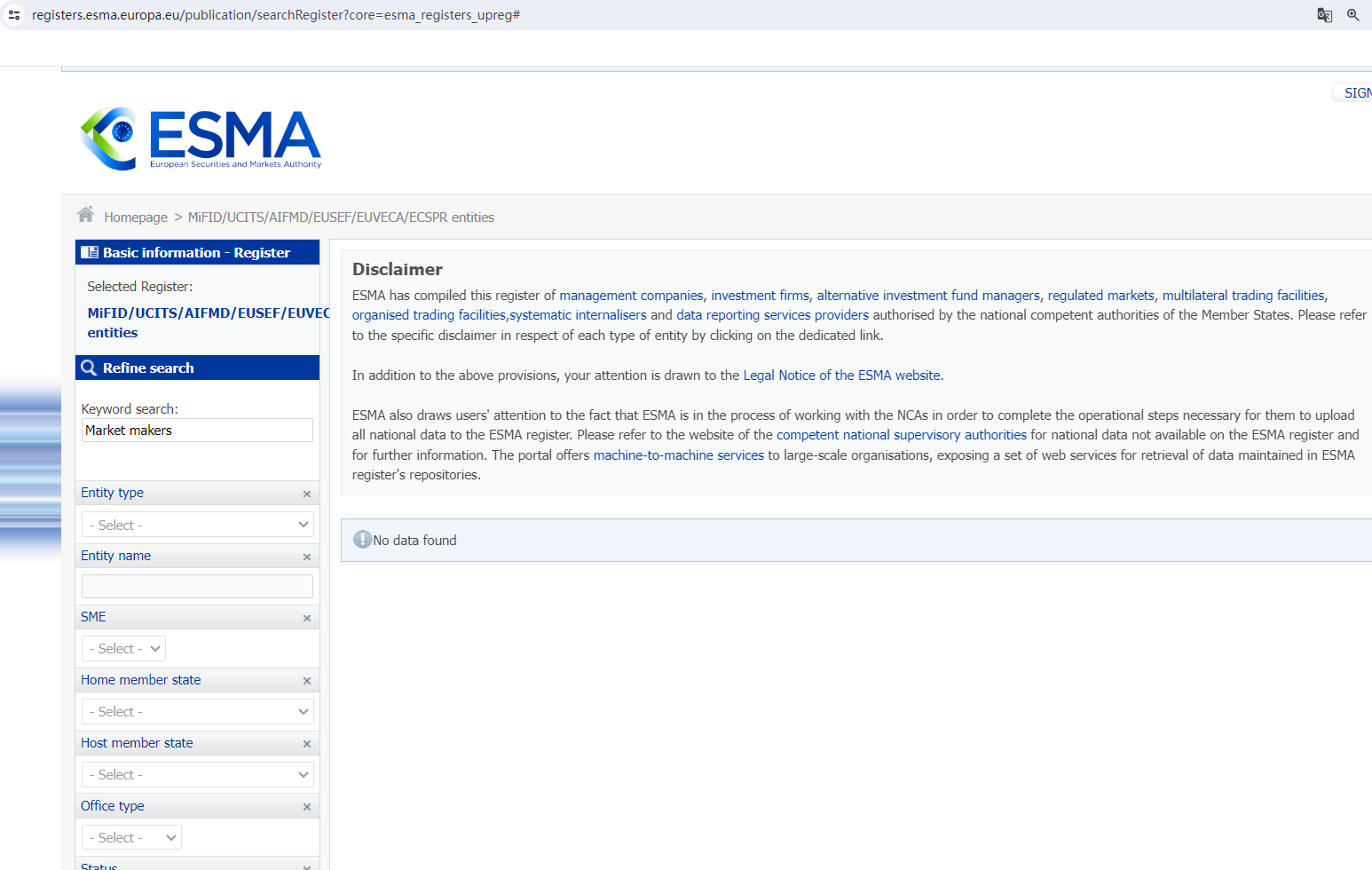Click the Basic information register icon
This screenshot has width=1372, height=870.
click(x=90, y=252)
